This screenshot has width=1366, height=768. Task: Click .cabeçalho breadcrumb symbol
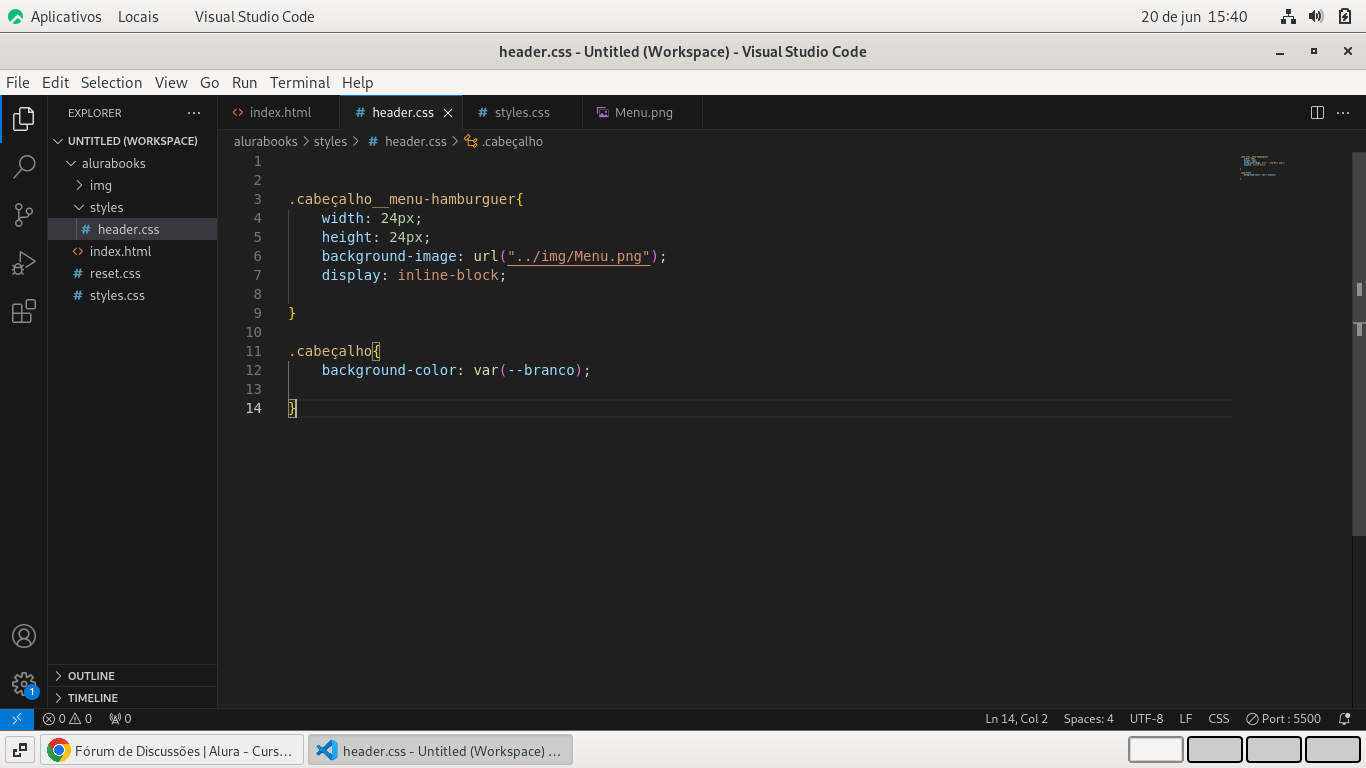pyautogui.click(x=503, y=142)
